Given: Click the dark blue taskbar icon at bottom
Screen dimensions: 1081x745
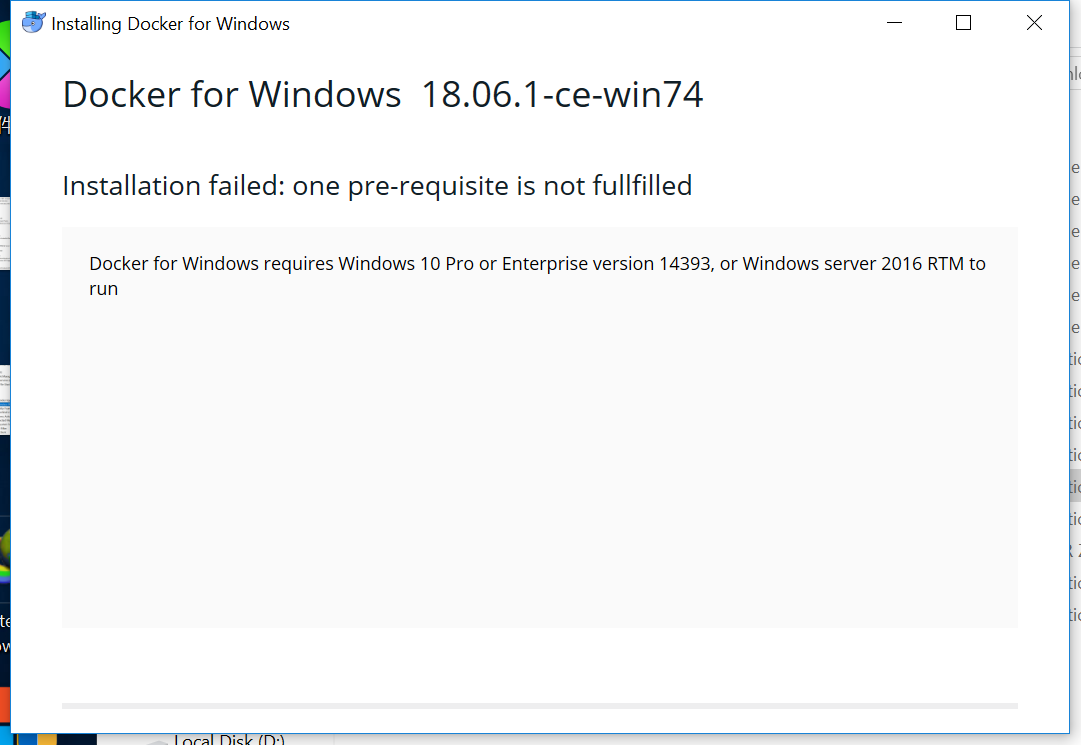Looking at the screenshot, I should click(x=28, y=740).
